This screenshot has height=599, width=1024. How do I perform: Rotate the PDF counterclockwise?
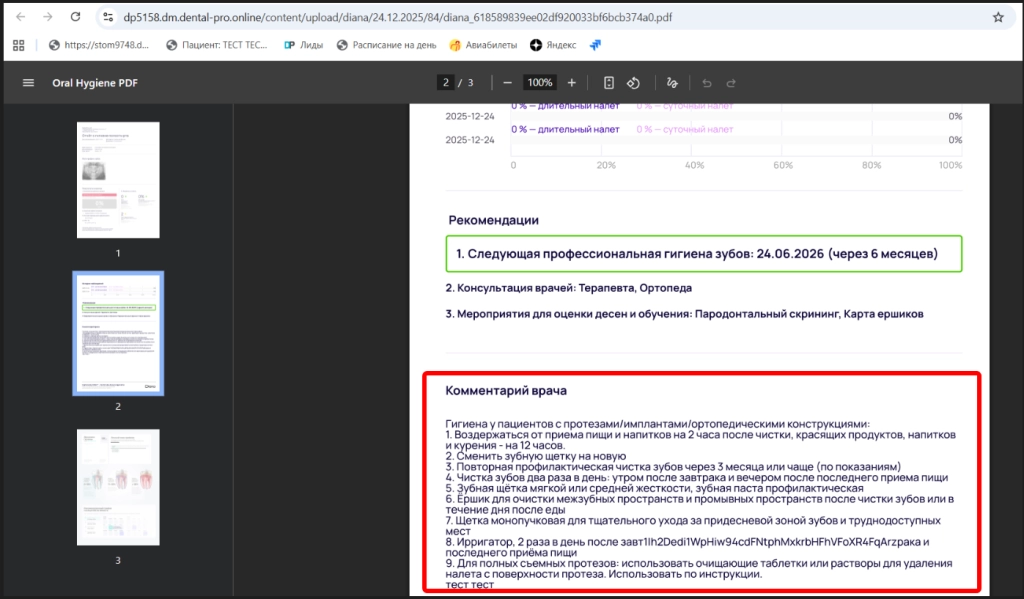633,83
